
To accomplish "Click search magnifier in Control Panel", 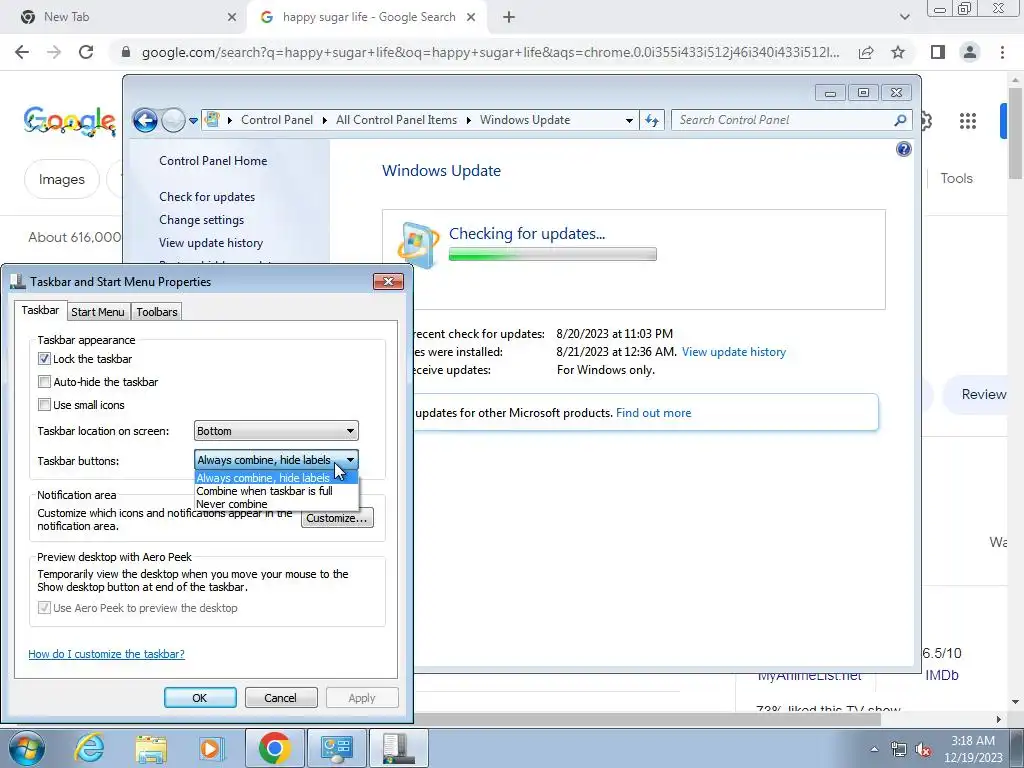I will (x=900, y=120).
